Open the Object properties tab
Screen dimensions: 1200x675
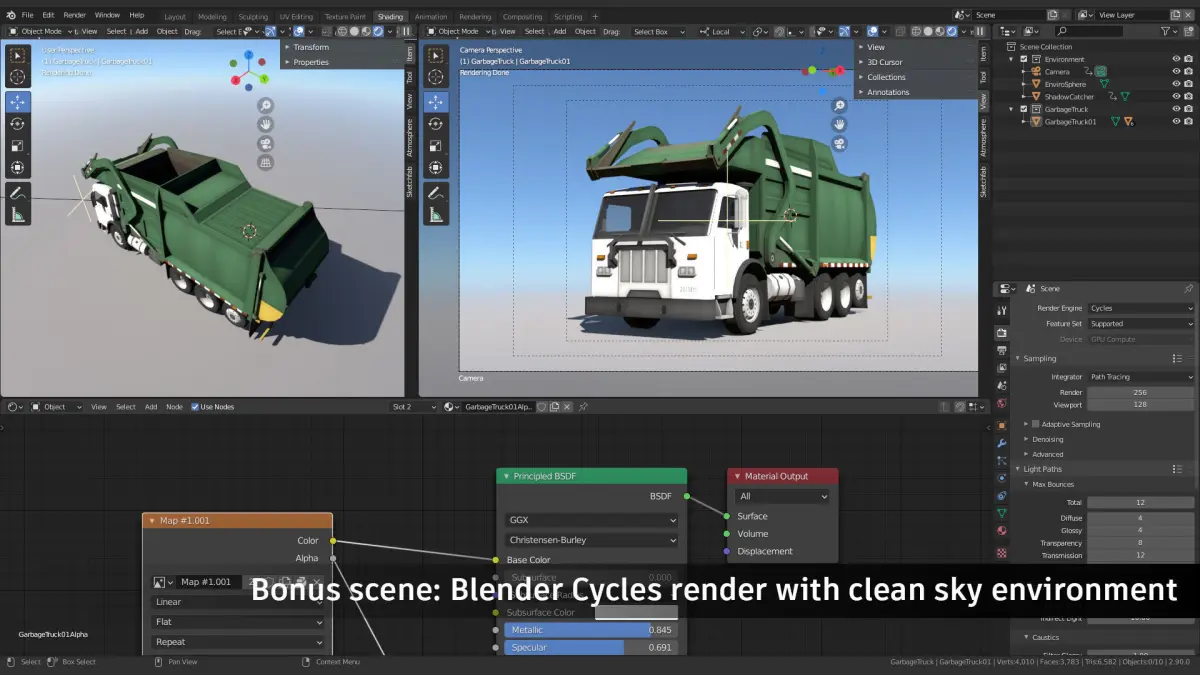(1002, 425)
